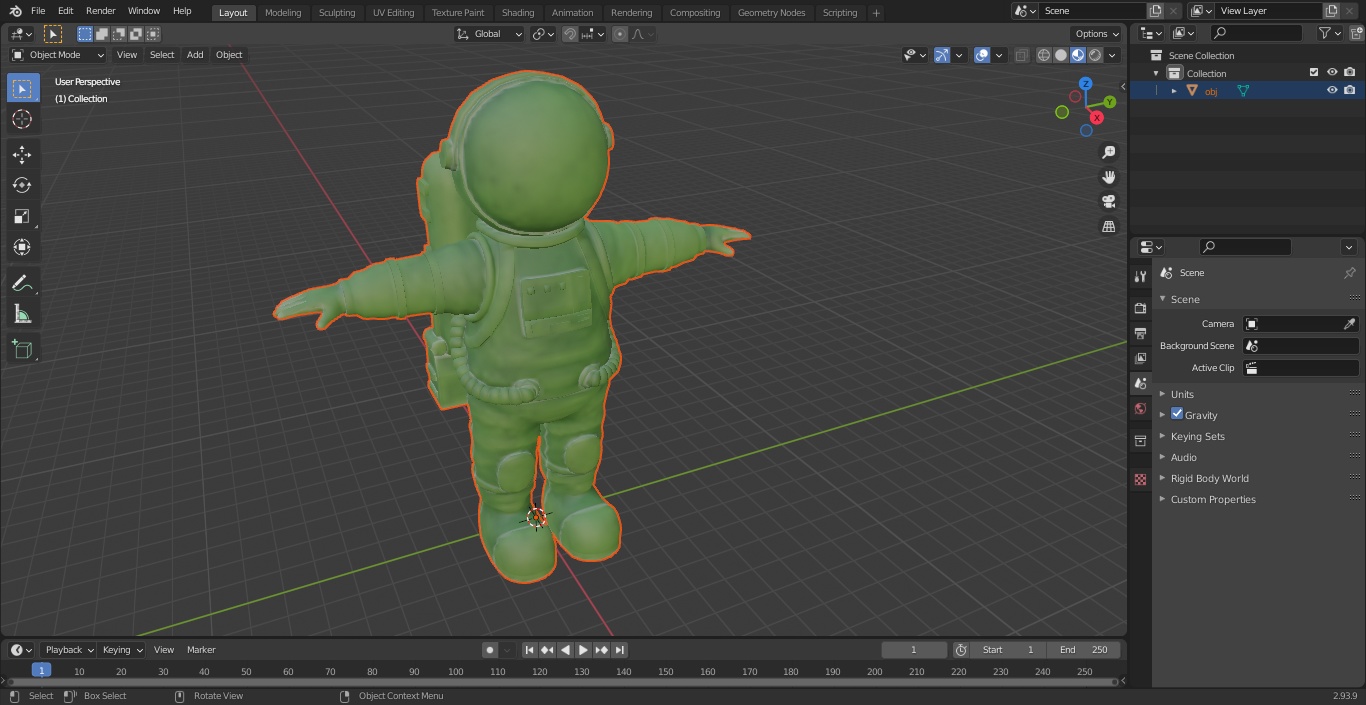Toggle auto keying record button
The height and width of the screenshot is (705, 1366).
point(490,650)
